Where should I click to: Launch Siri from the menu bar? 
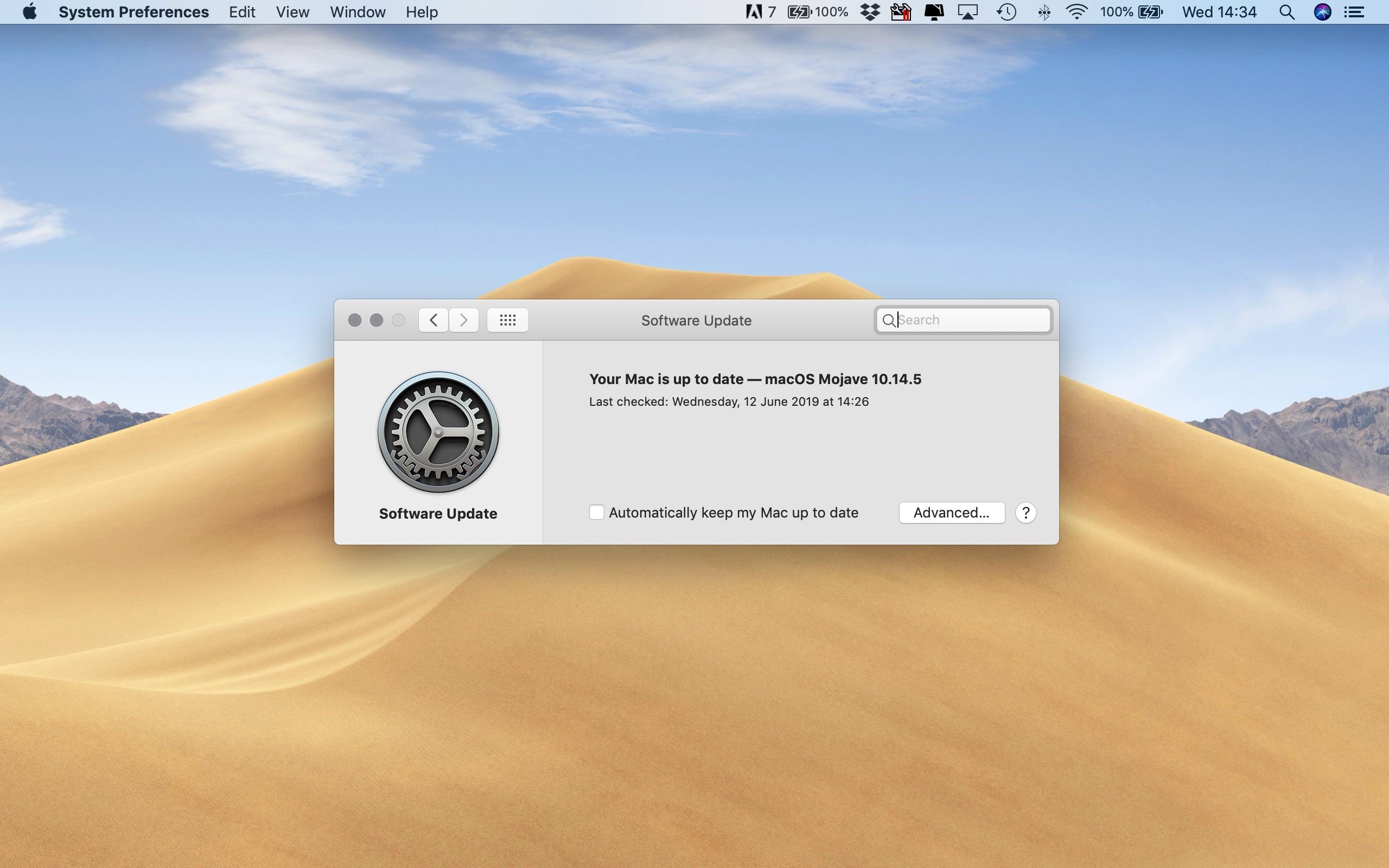(1322, 12)
